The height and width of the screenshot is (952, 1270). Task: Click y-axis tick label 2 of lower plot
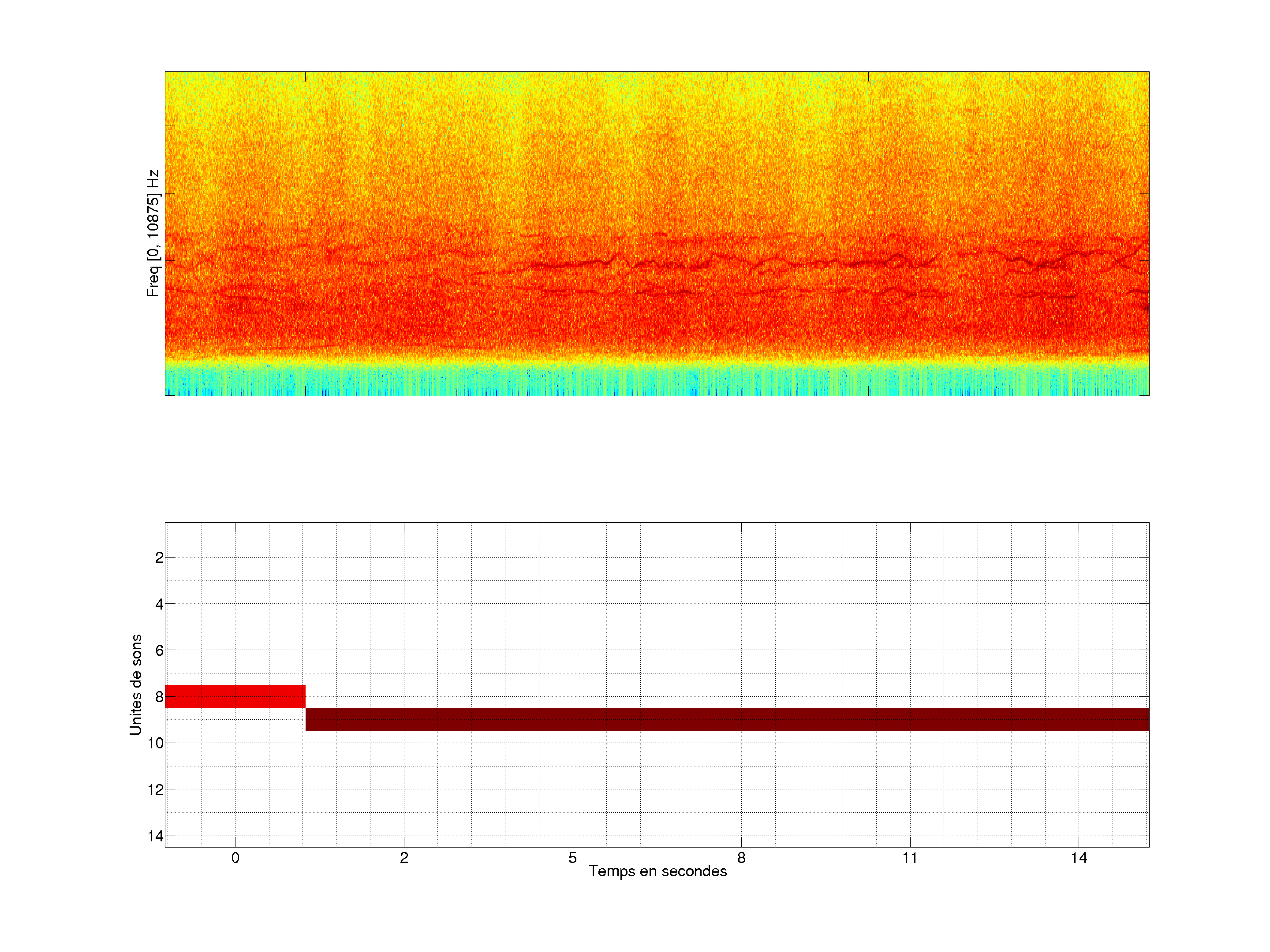point(159,558)
